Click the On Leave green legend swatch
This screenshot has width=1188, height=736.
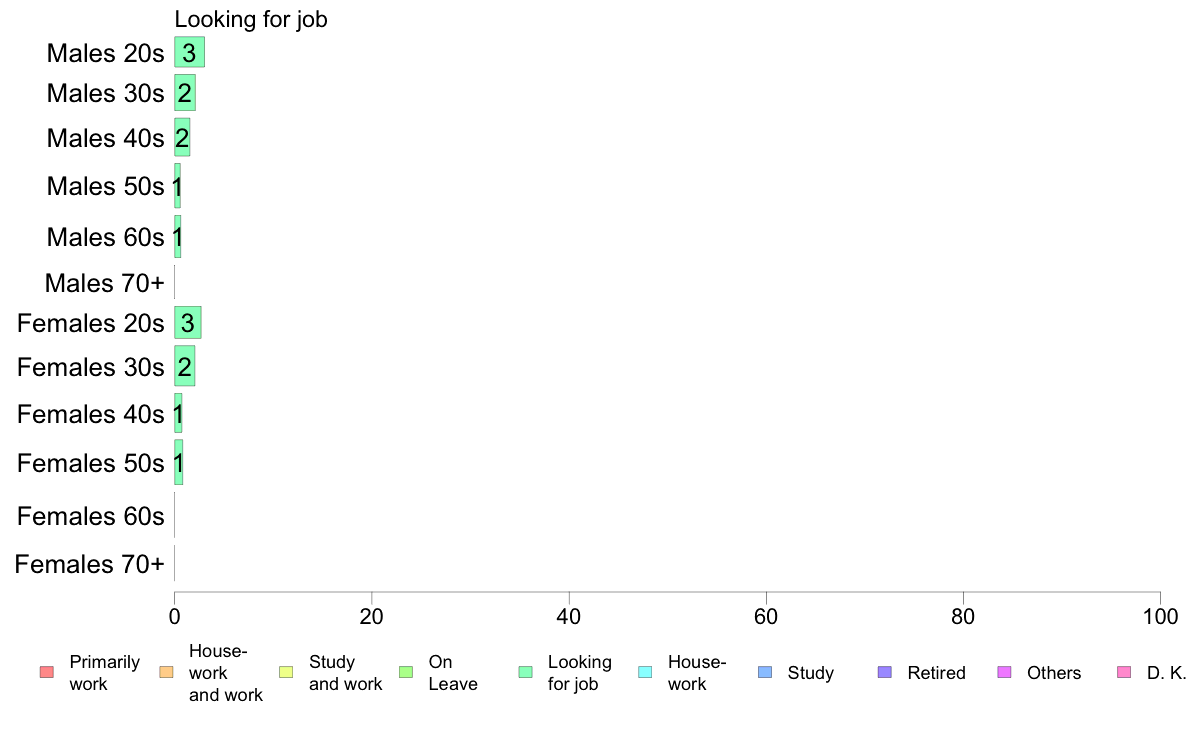click(x=406, y=672)
